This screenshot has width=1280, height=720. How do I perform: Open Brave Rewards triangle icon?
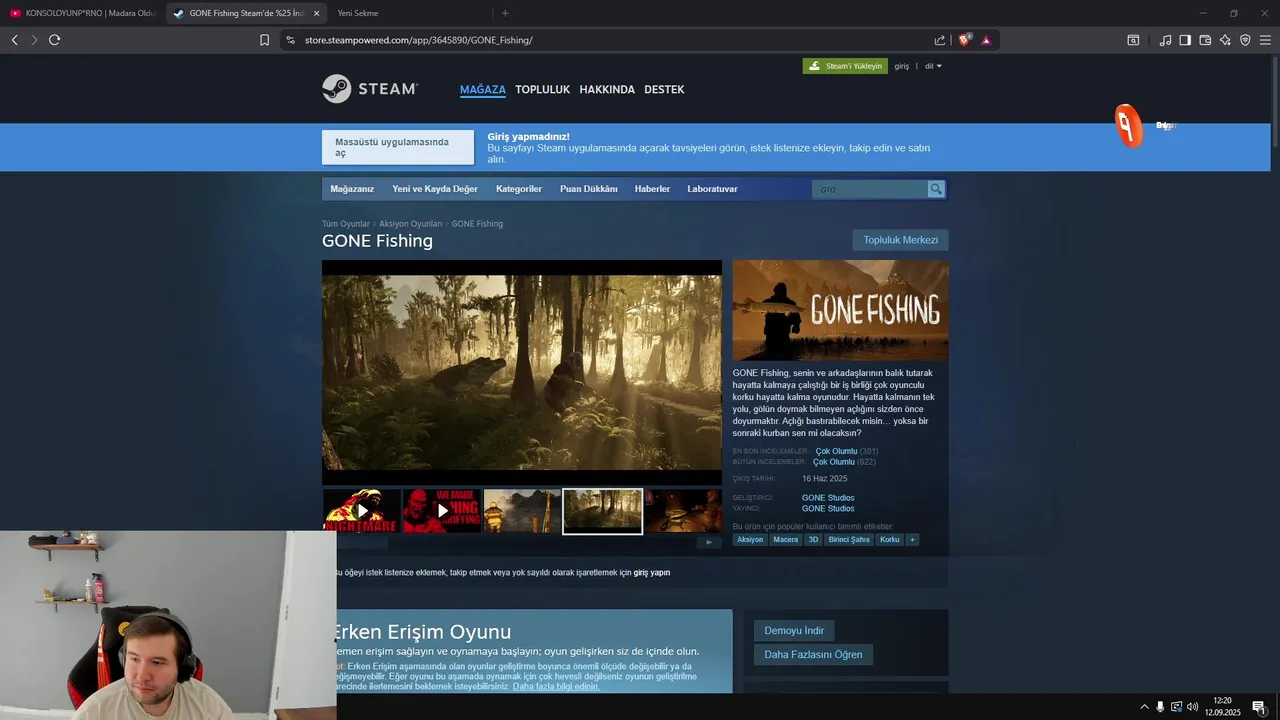pos(986,40)
